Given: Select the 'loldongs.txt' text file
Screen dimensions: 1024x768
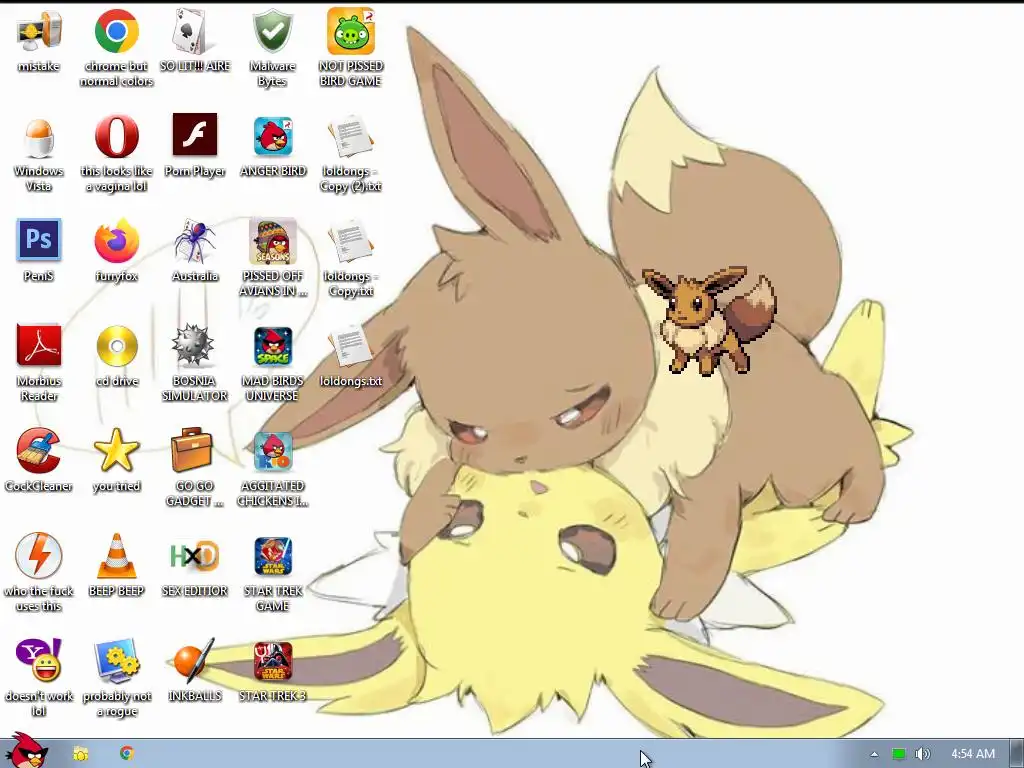Looking at the screenshot, I should pos(351,346).
